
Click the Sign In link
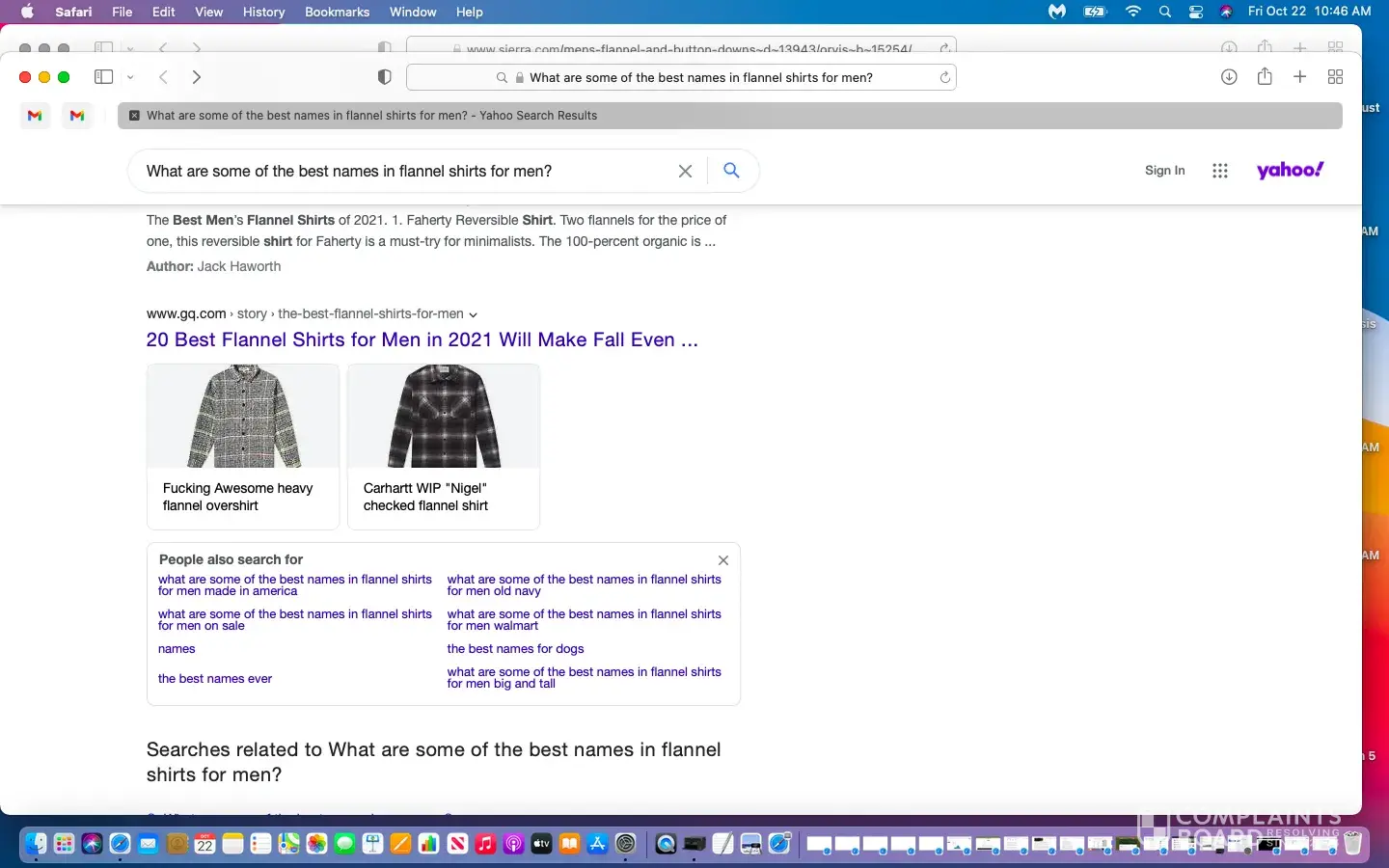pos(1164,171)
